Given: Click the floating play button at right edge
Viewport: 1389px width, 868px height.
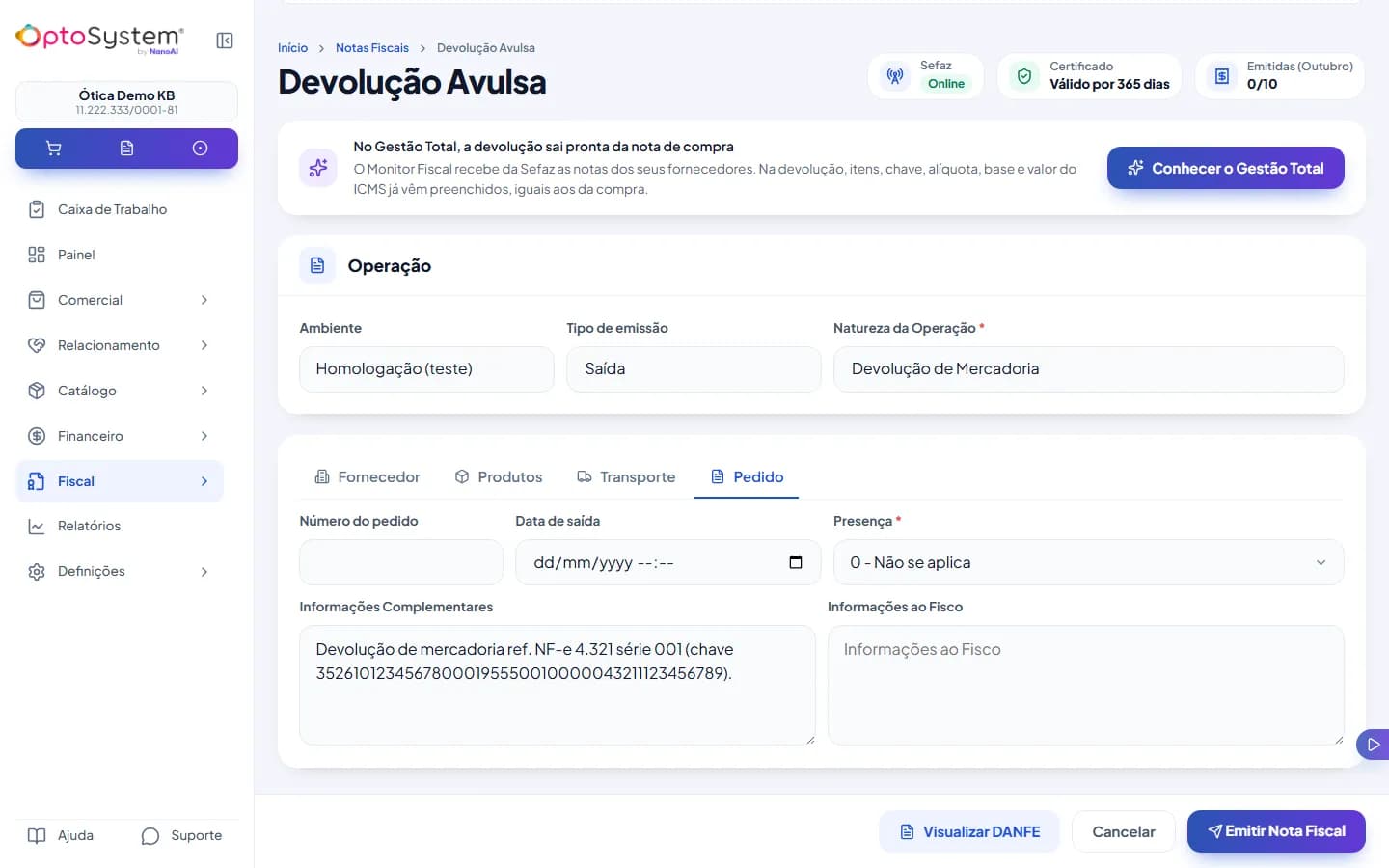Looking at the screenshot, I should click(x=1374, y=745).
